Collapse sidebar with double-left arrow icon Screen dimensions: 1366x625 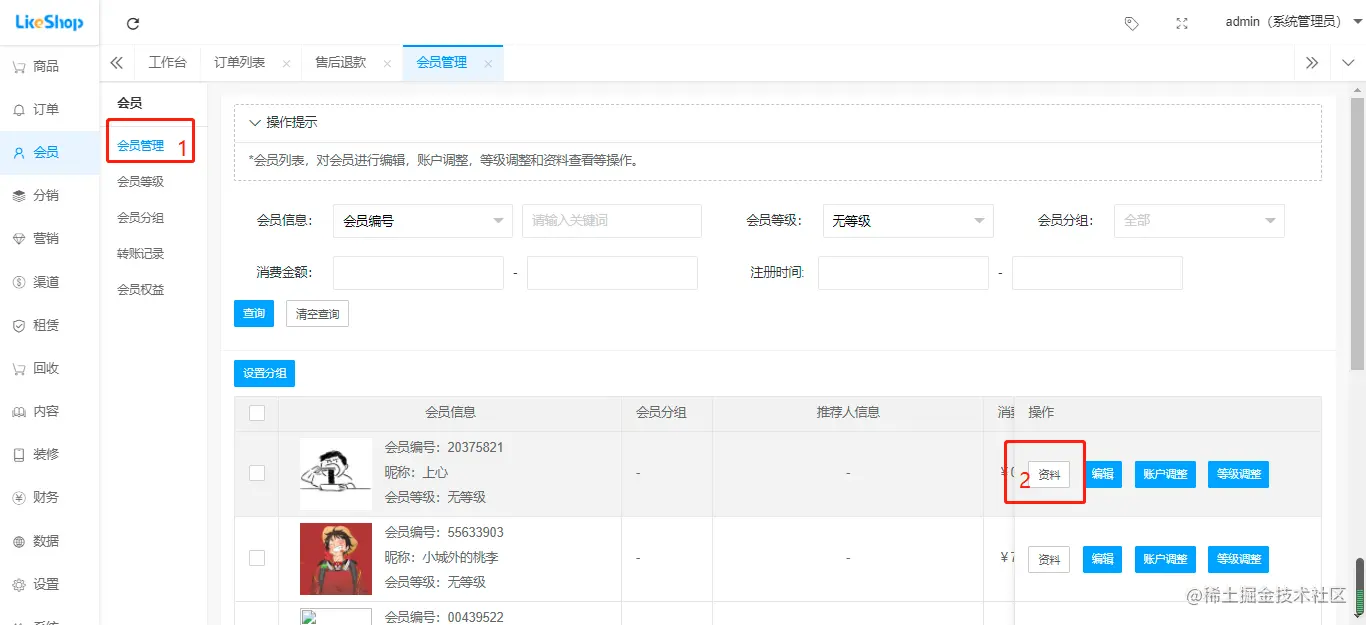tap(117, 63)
